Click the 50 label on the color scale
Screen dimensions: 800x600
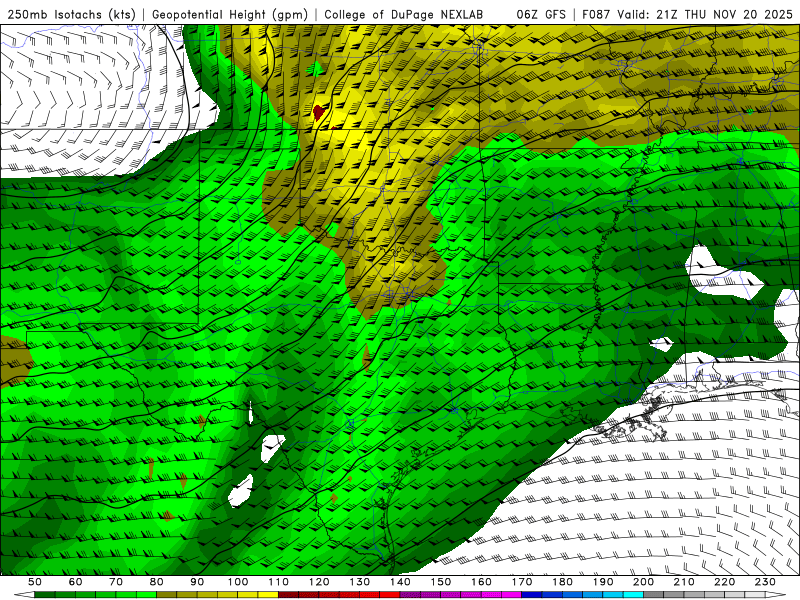click(x=35, y=582)
